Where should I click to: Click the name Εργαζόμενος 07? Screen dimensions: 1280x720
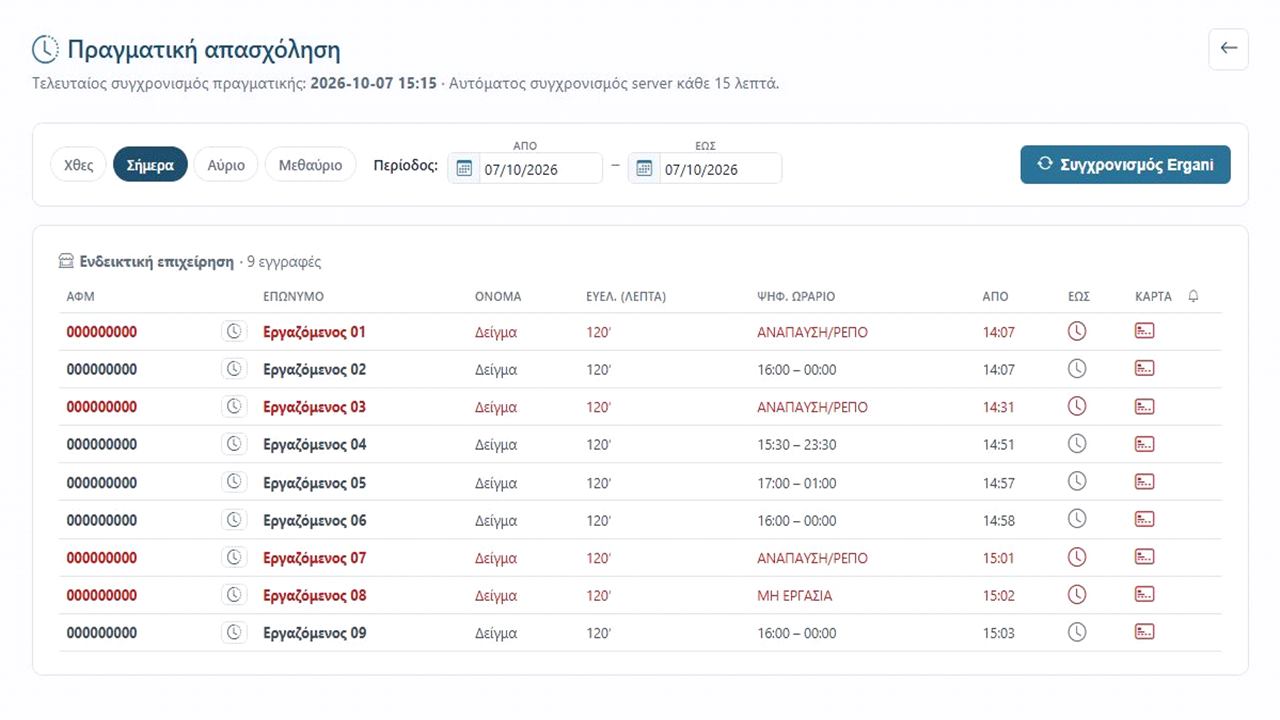tap(314, 558)
